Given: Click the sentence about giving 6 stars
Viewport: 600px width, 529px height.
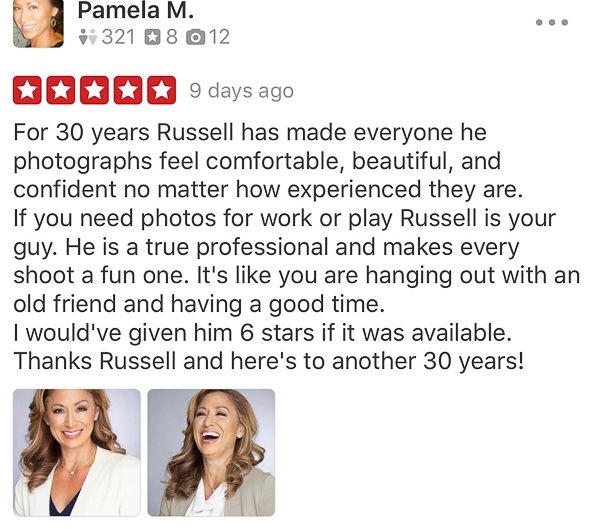Looking at the screenshot, I should (262, 332).
